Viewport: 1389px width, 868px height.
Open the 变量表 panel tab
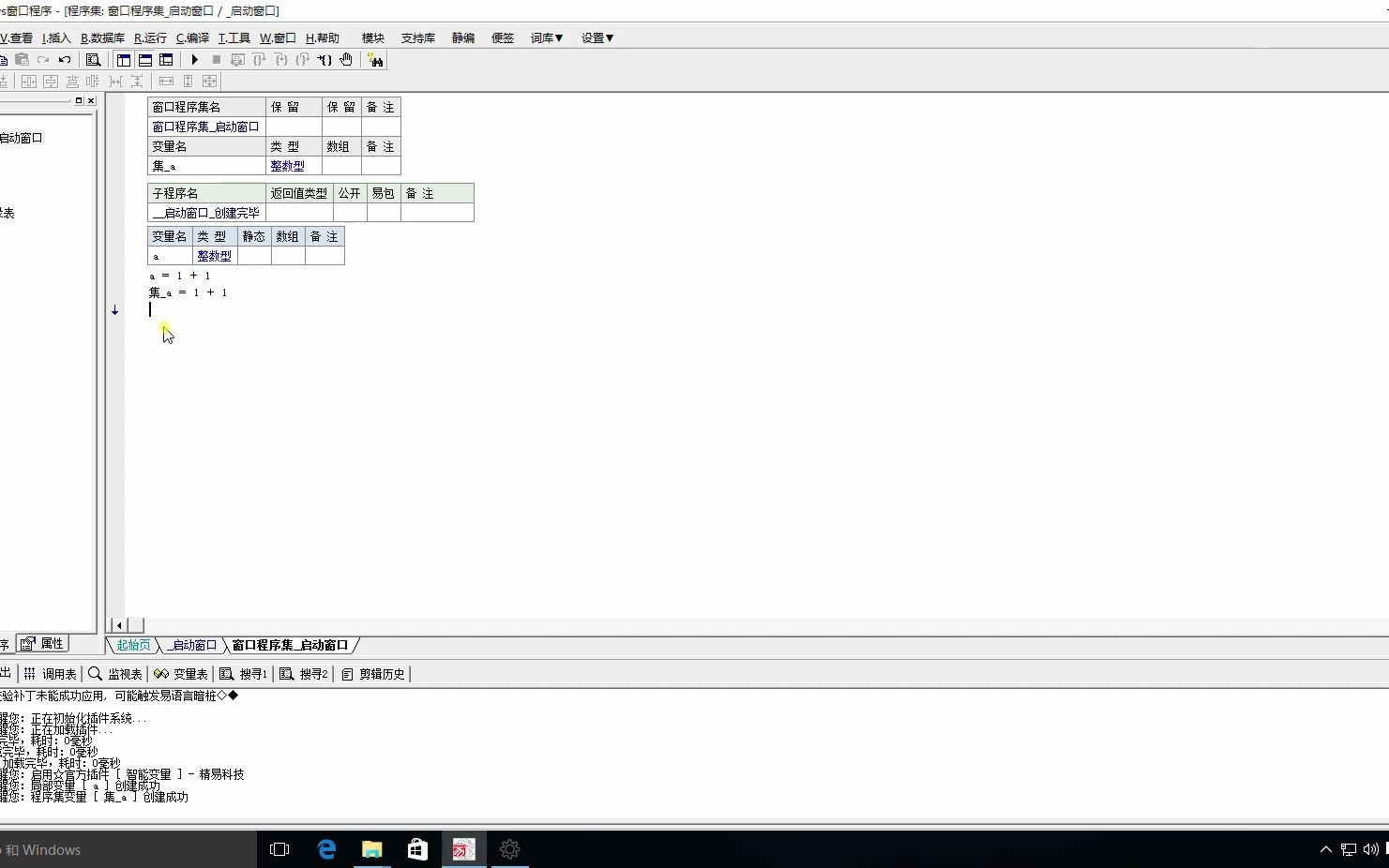[181, 674]
